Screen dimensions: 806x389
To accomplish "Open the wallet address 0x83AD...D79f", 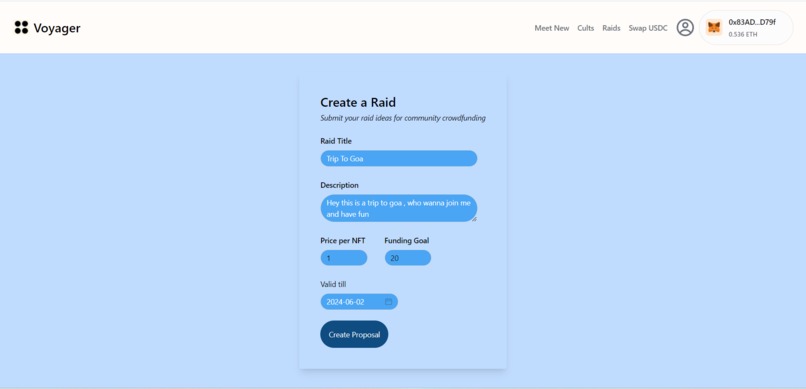I will pos(752,22).
